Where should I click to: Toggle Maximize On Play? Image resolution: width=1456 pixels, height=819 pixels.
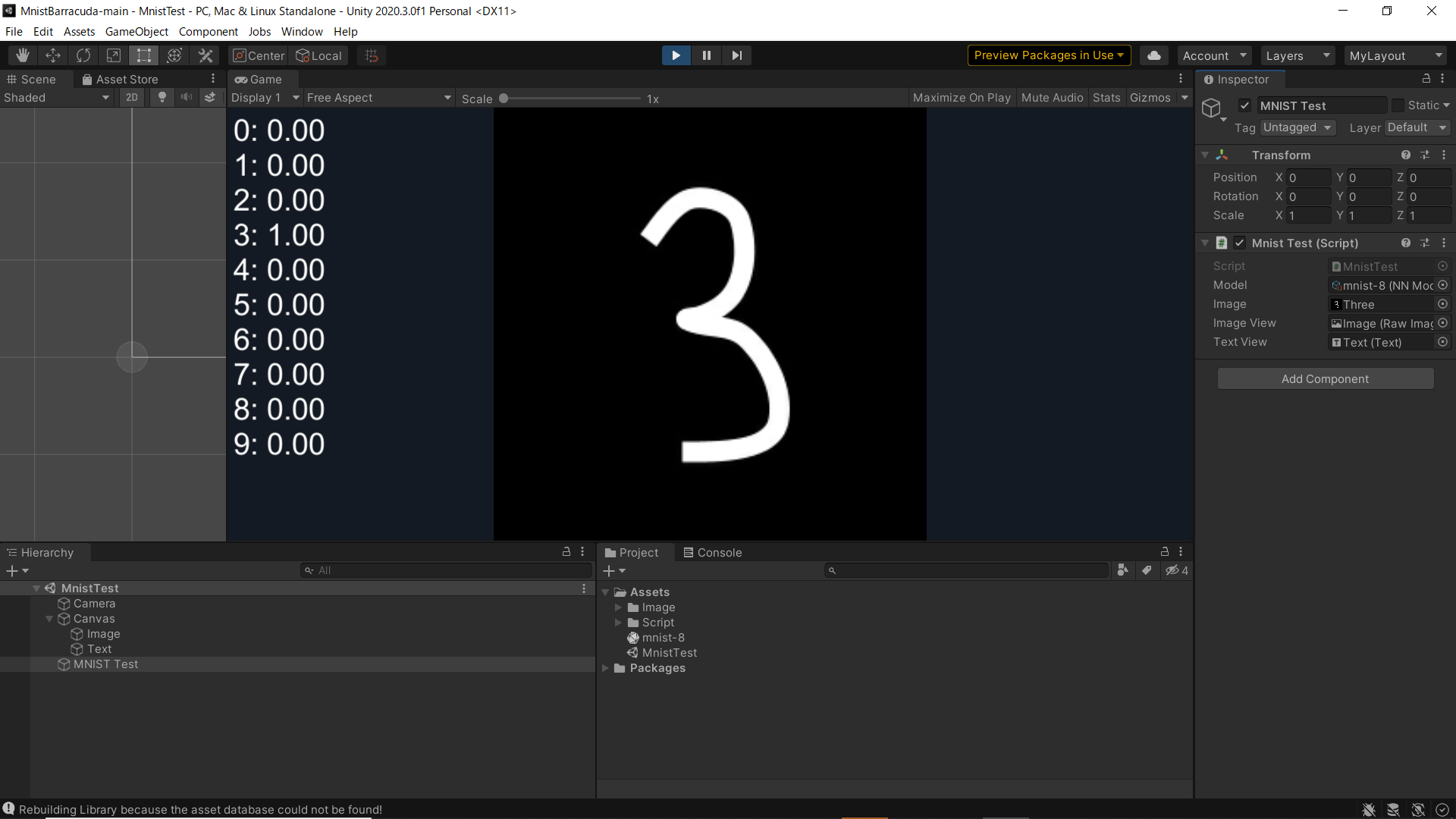pyautogui.click(x=962, y=97)
